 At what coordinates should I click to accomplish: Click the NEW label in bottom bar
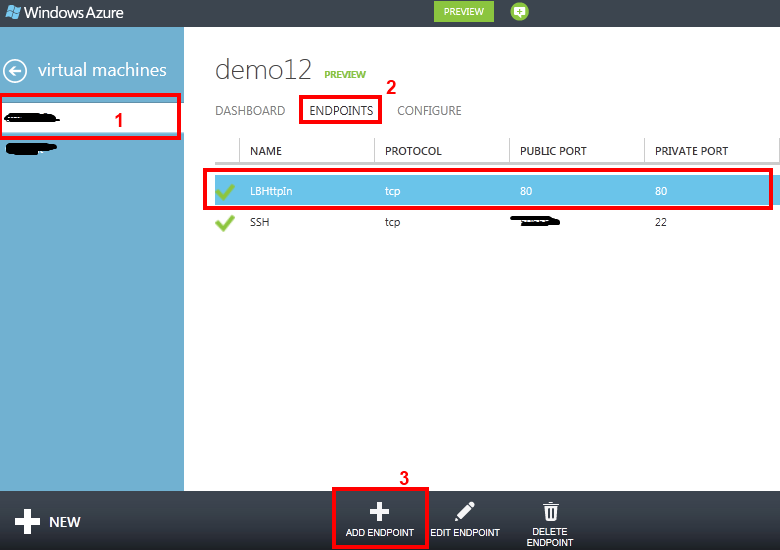[x=65, y=522]
